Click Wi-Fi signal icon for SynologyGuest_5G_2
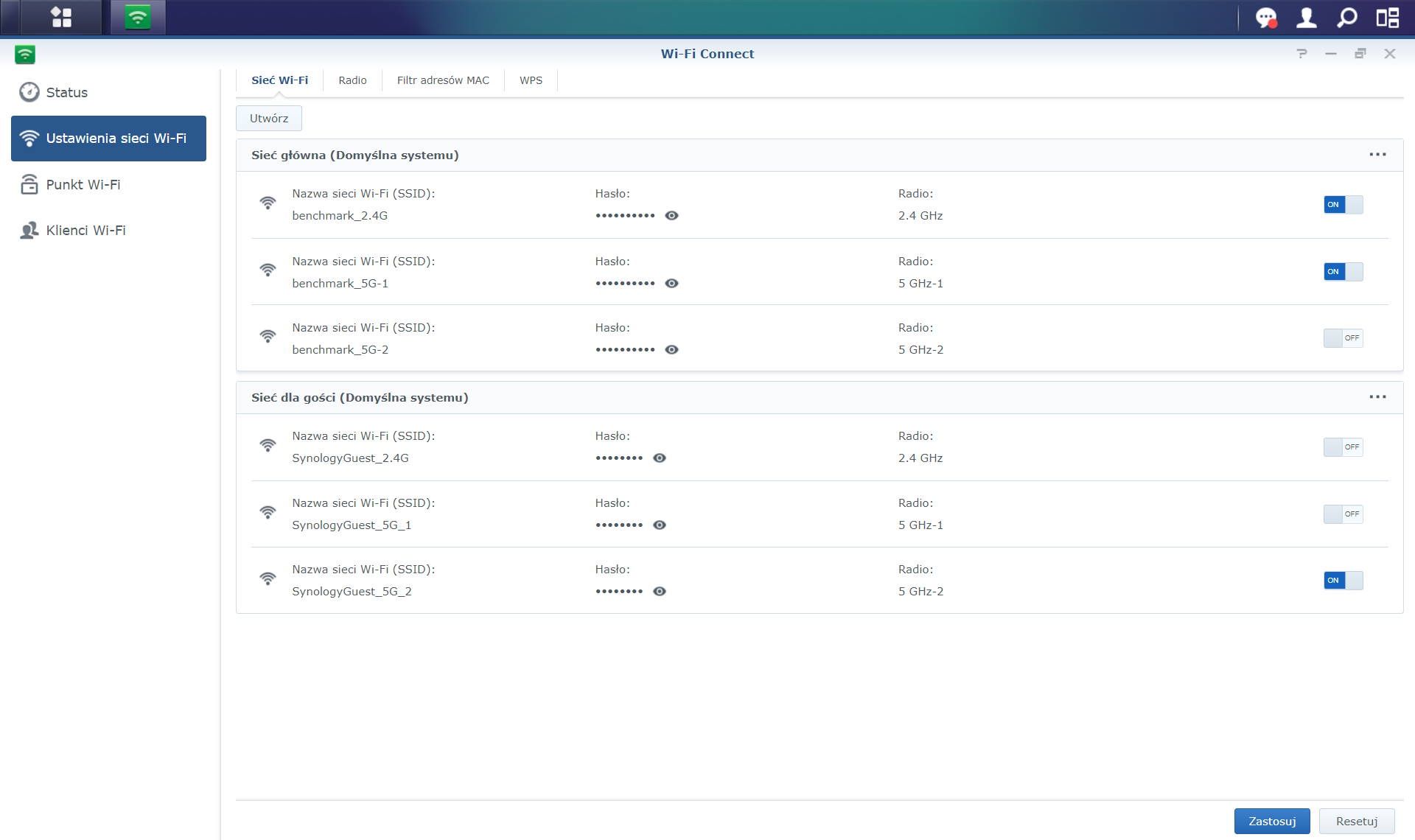This screenshot has width=1415, height=840. (x=268, y=578)
